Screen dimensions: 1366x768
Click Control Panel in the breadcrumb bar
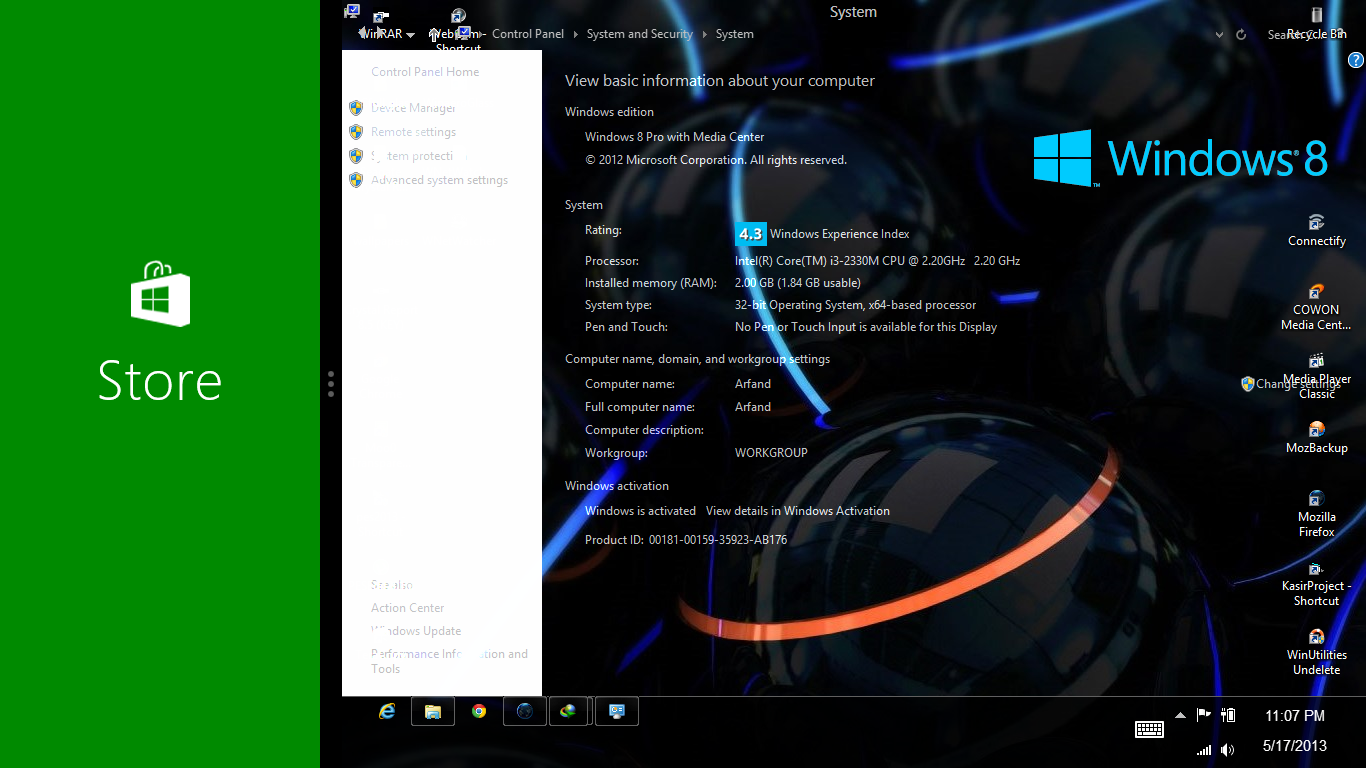point(528,33)
